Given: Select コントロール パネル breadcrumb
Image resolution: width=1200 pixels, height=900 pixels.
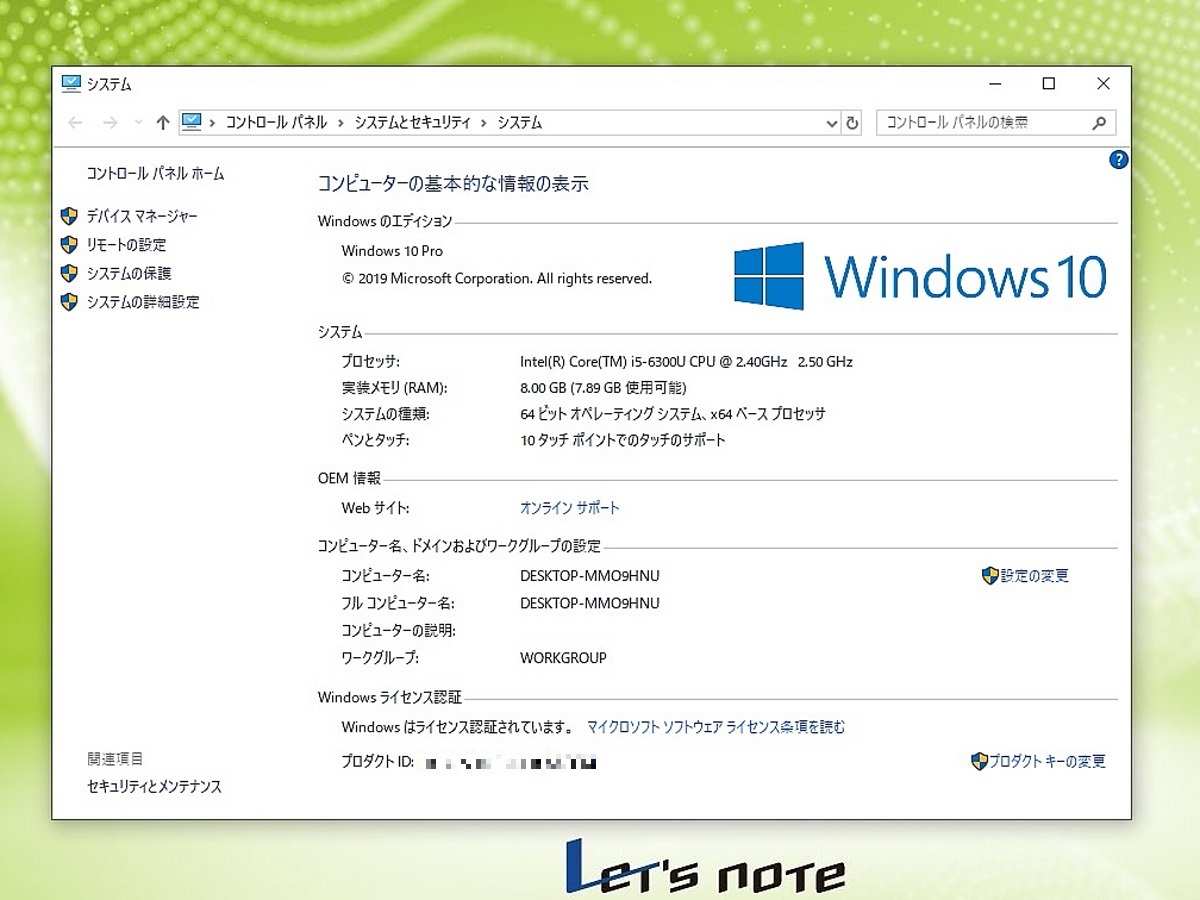Looking at the screenshot, I should (276, 123).
